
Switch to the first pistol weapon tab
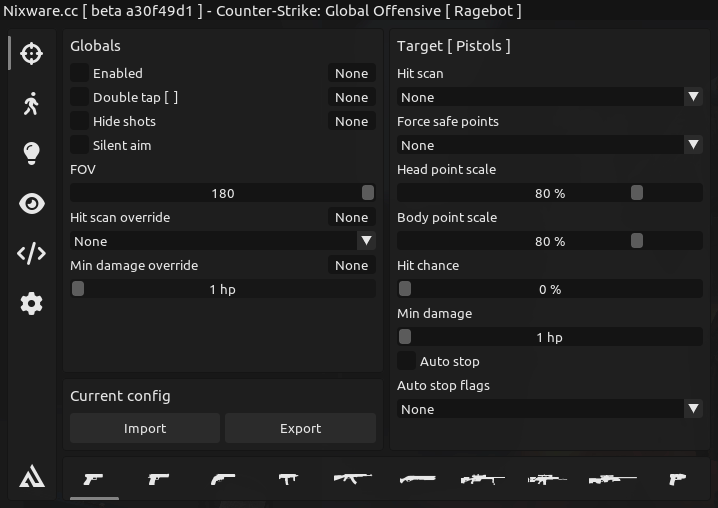point(94,480)
